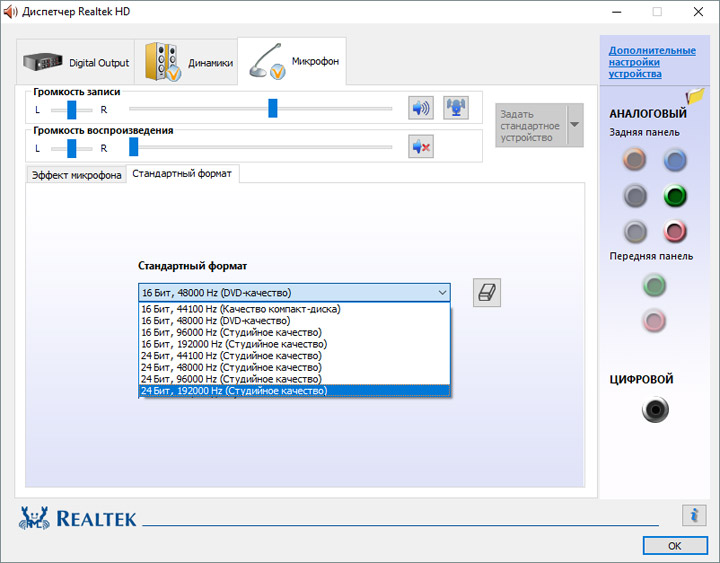Choose 16 Бит, 44100 Hz option
The height and width of the screenshot is (563, 720).
294,309
